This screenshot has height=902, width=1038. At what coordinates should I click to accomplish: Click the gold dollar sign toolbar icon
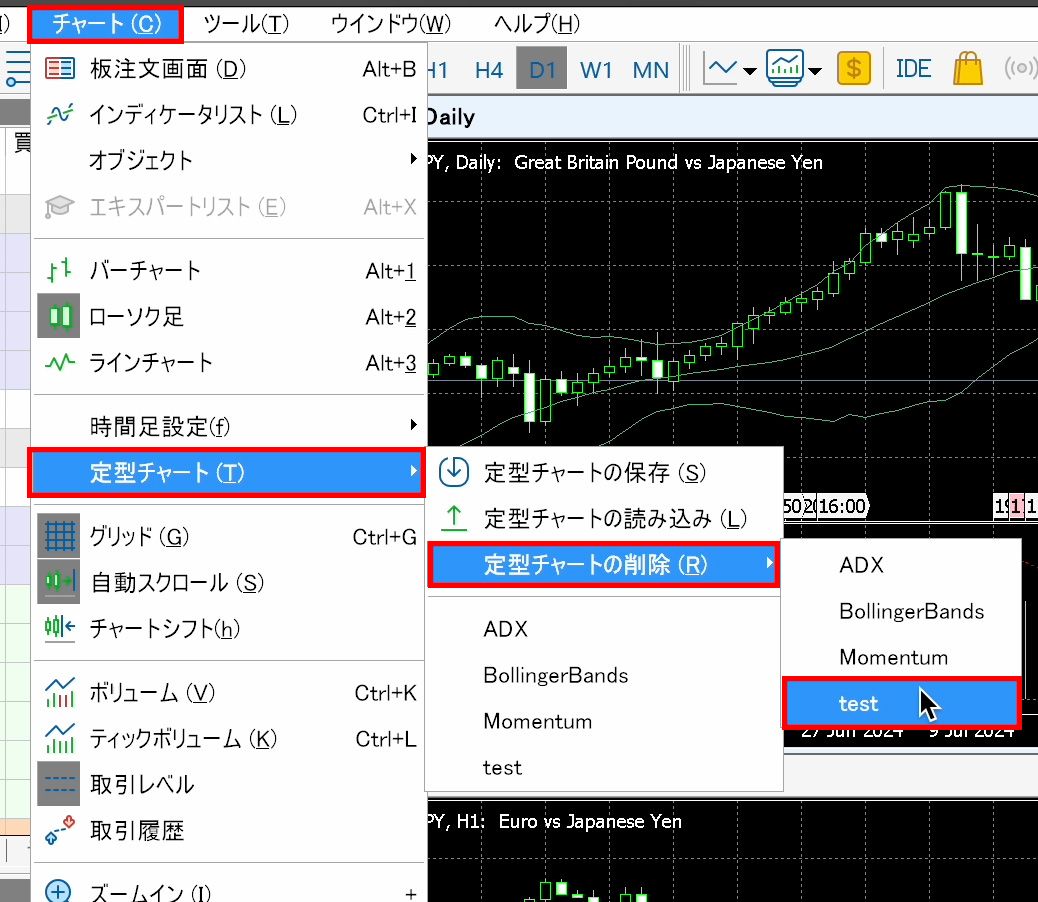pos(854,69)
